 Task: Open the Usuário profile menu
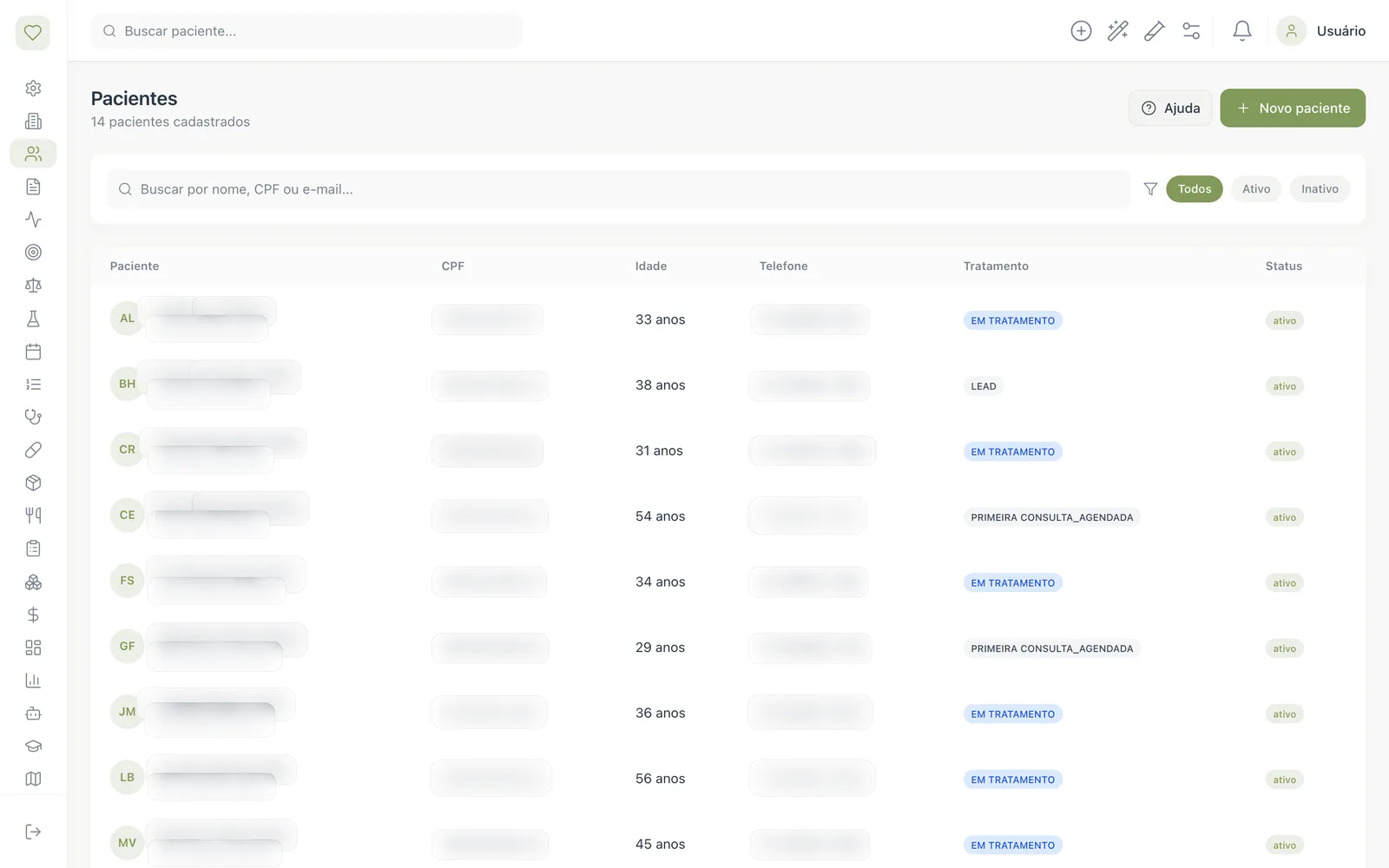click(x=1321, y=31)
